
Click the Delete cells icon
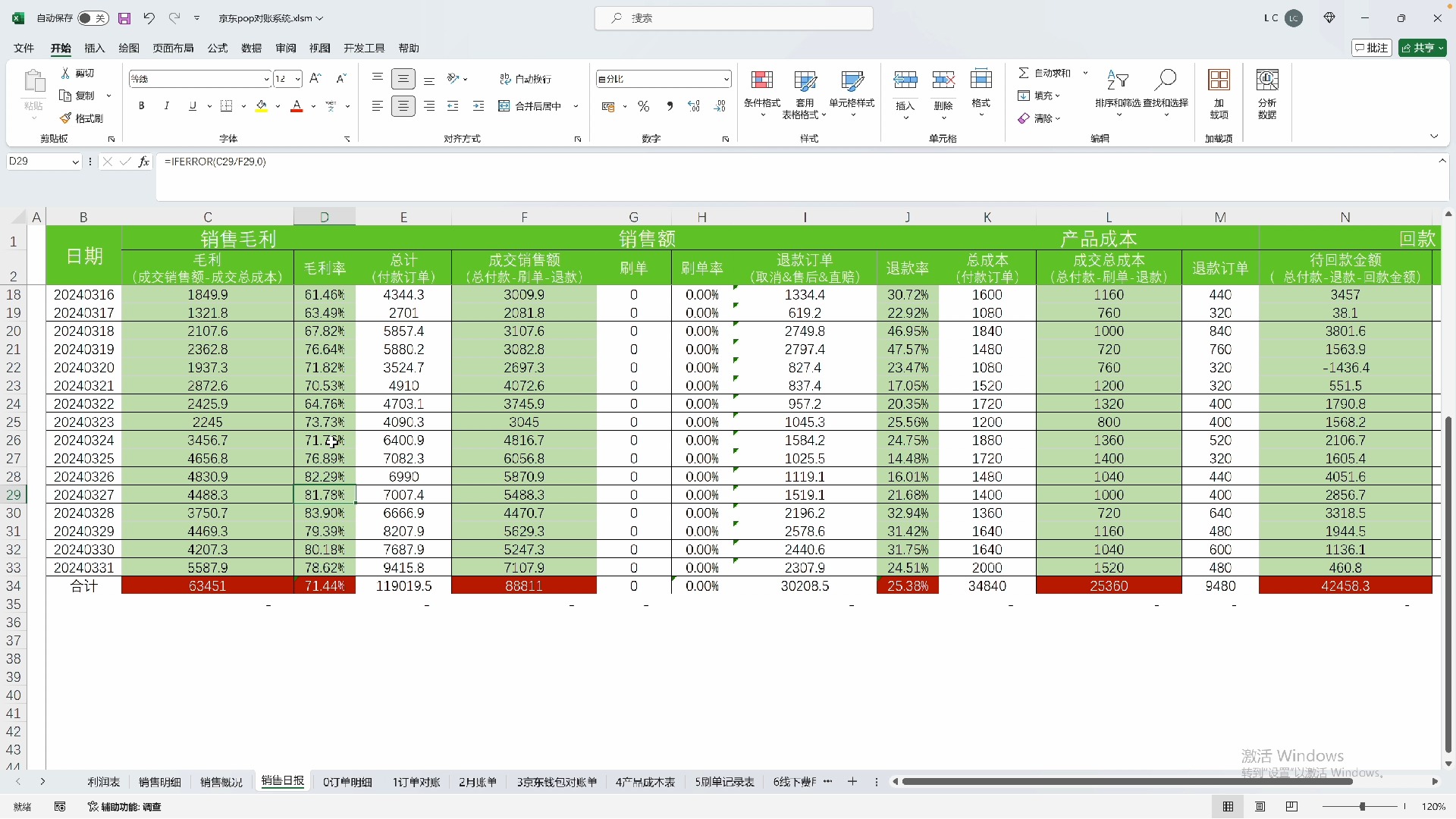click(943, 80)
